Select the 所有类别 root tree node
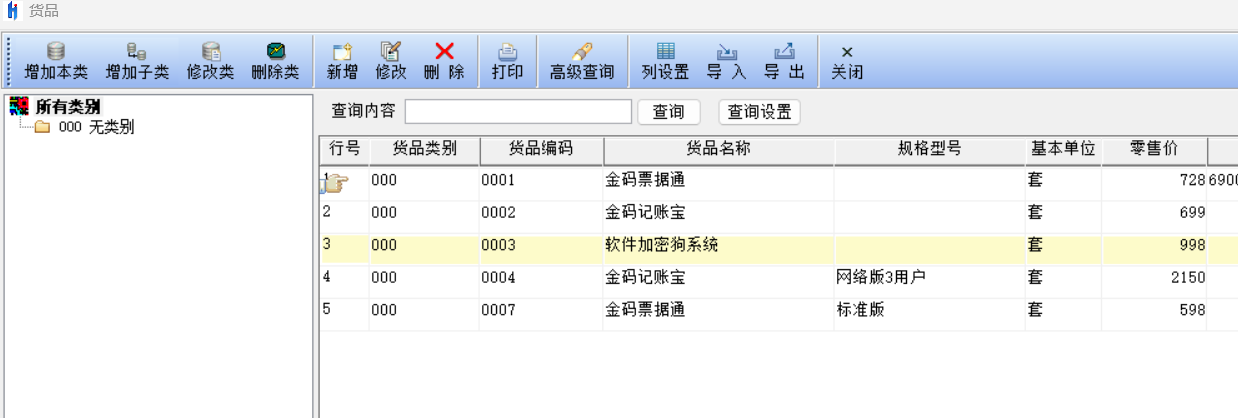 pos(67,106)
